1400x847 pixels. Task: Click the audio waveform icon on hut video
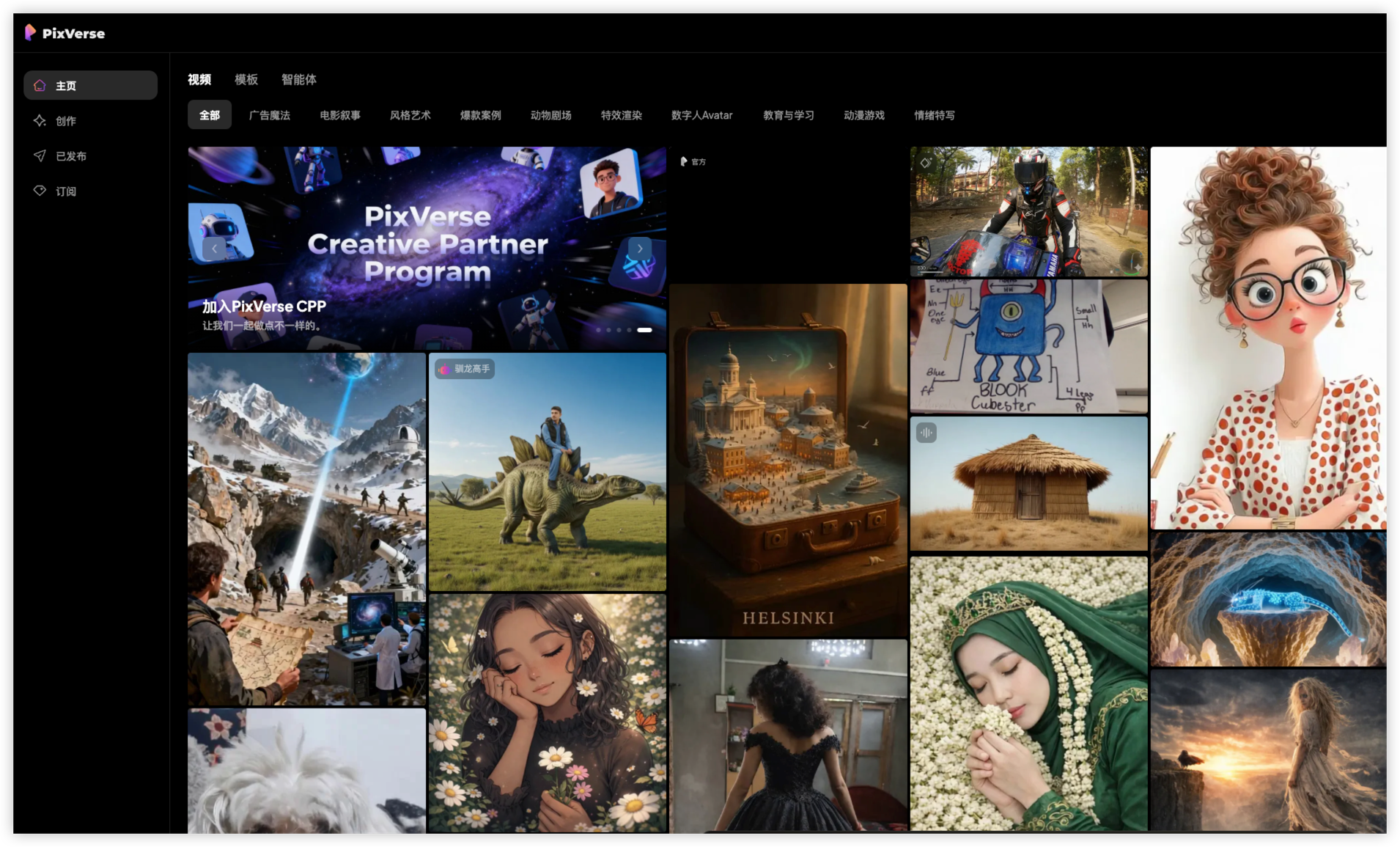point(926,433)
